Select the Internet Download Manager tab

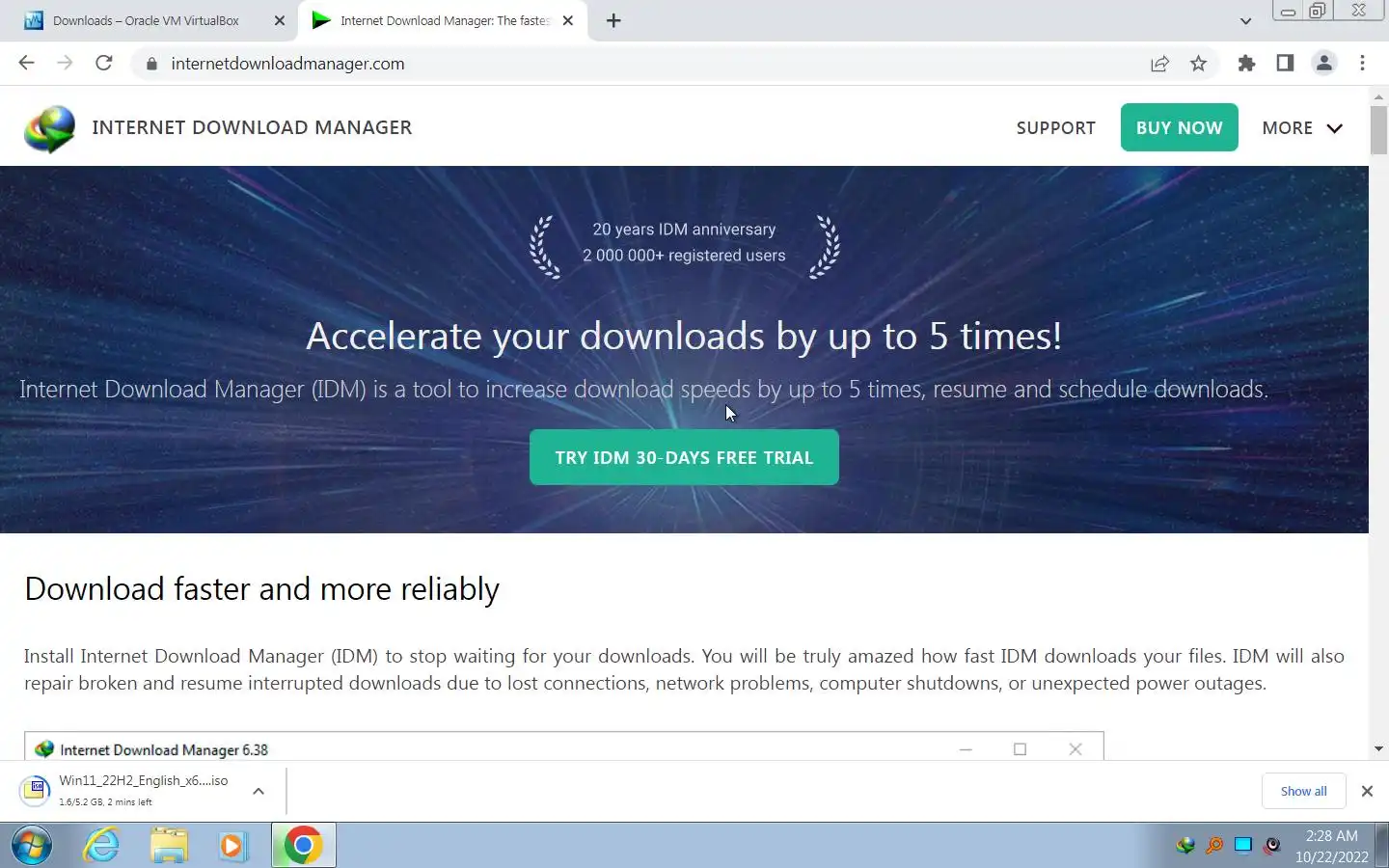click(x=445, y=20)
